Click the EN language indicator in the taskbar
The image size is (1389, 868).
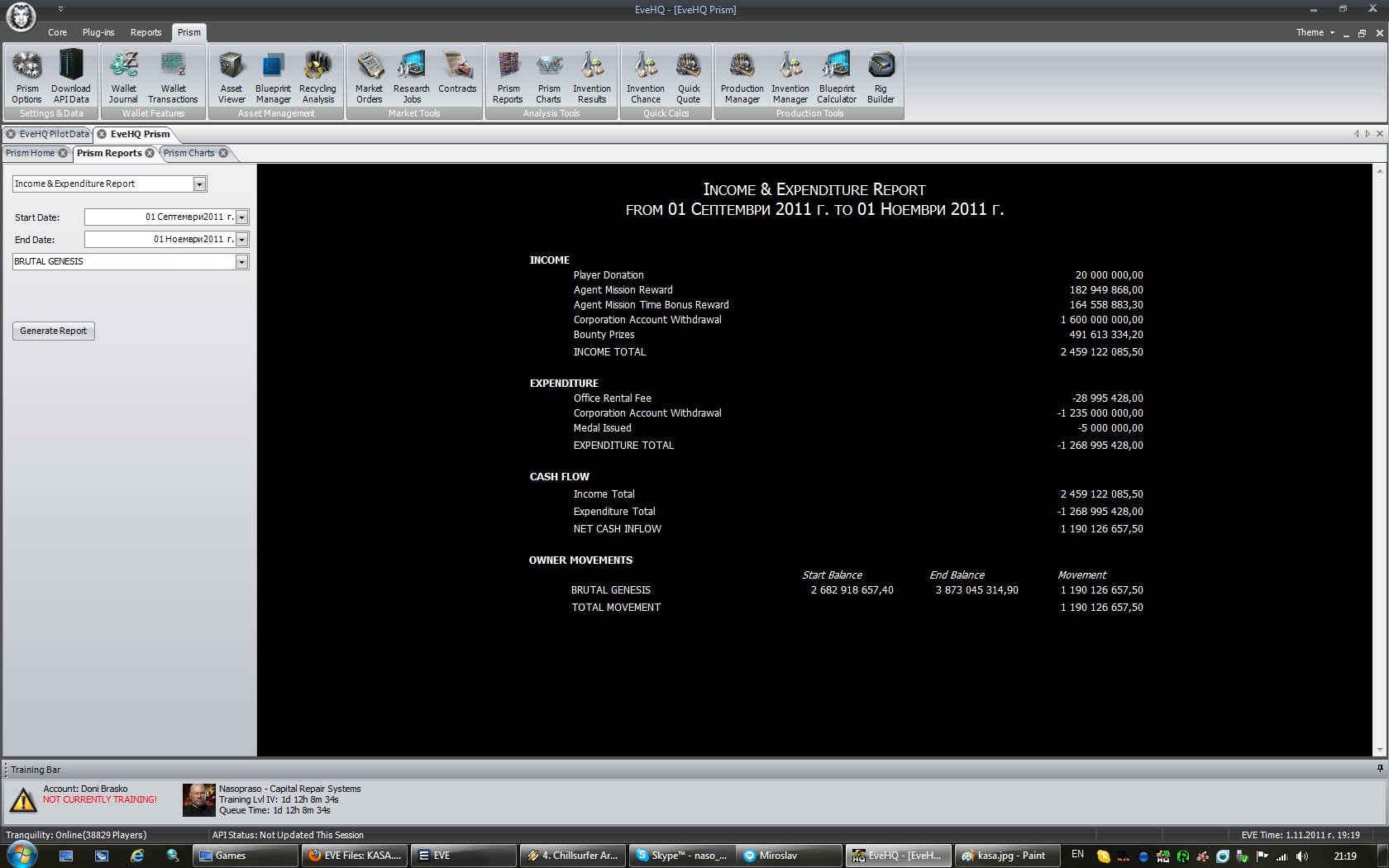point(1077,855)
